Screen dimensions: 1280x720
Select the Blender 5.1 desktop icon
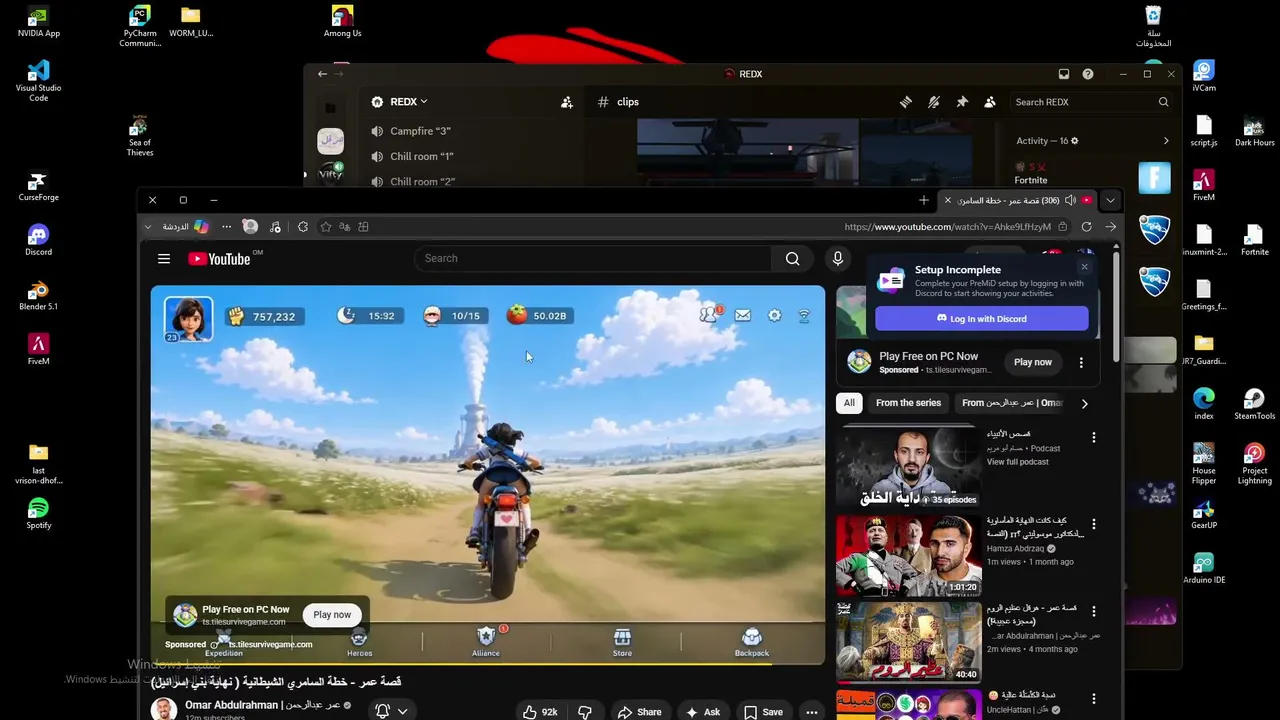(38, 296)
